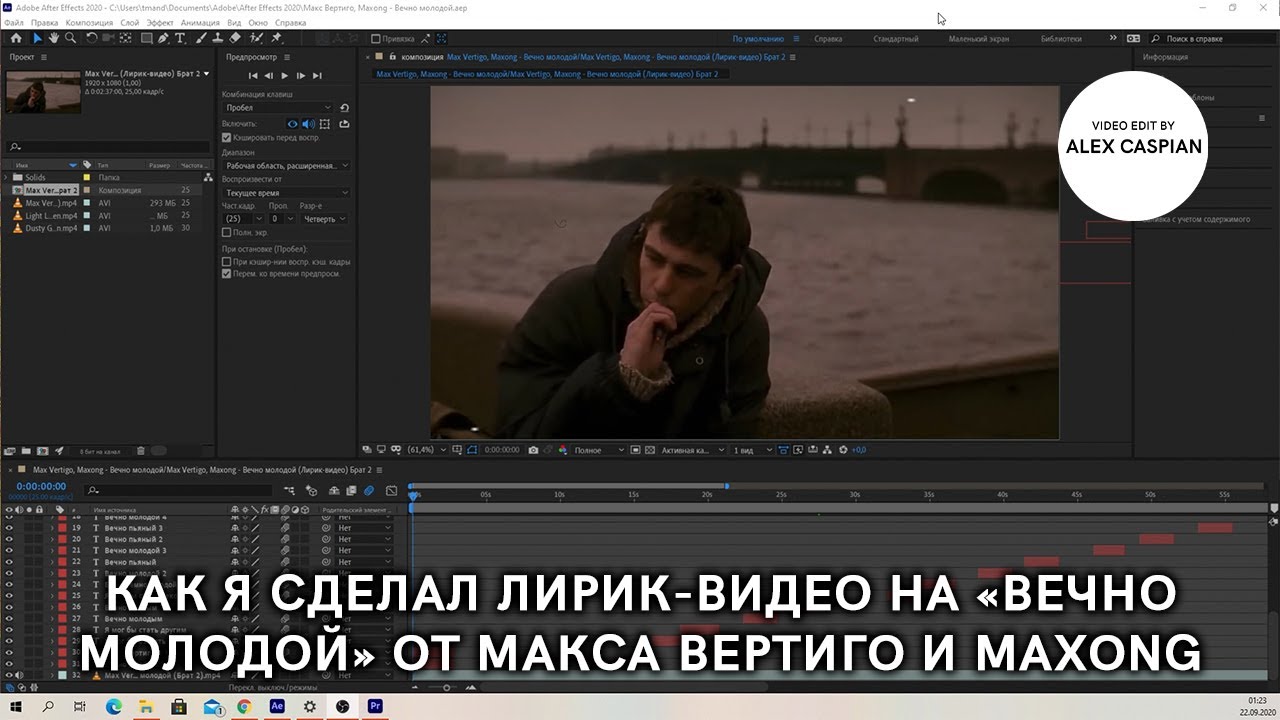Open the 'Четверть' resolution dropdown in the preview panel
This screenshot has width=1280, height=720.
323,218
